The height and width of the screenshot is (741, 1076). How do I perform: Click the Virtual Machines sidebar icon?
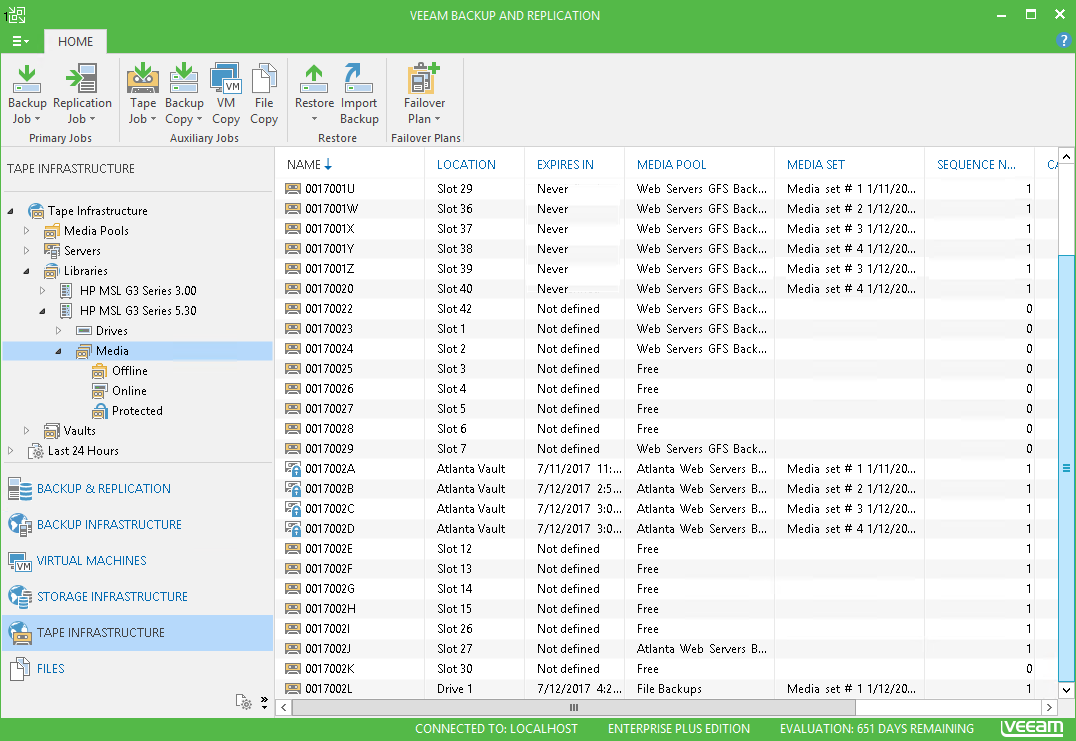pyautogui.click(x=20, y=561)
